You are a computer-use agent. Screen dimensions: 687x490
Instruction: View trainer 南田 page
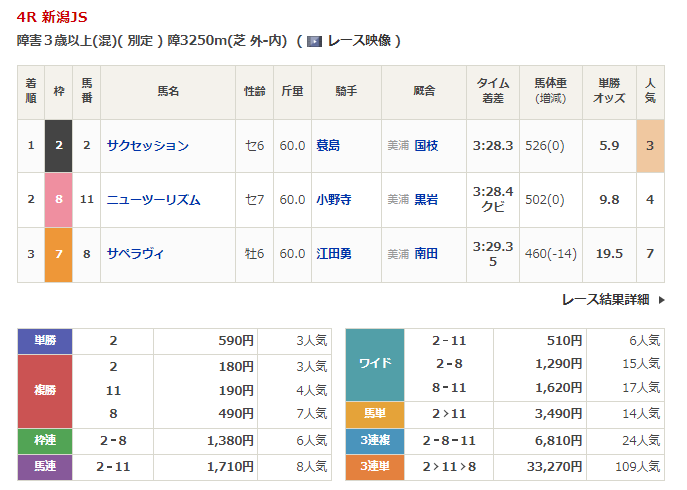[x=426, y=254]
